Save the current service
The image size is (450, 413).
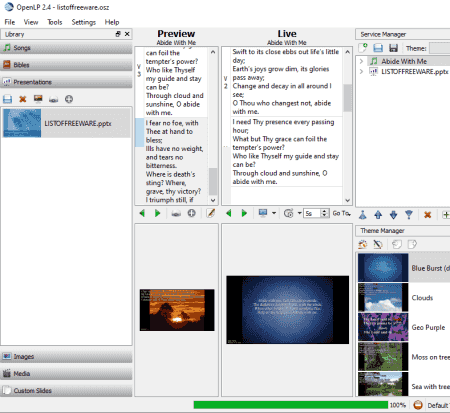click(x=393, y=48)
